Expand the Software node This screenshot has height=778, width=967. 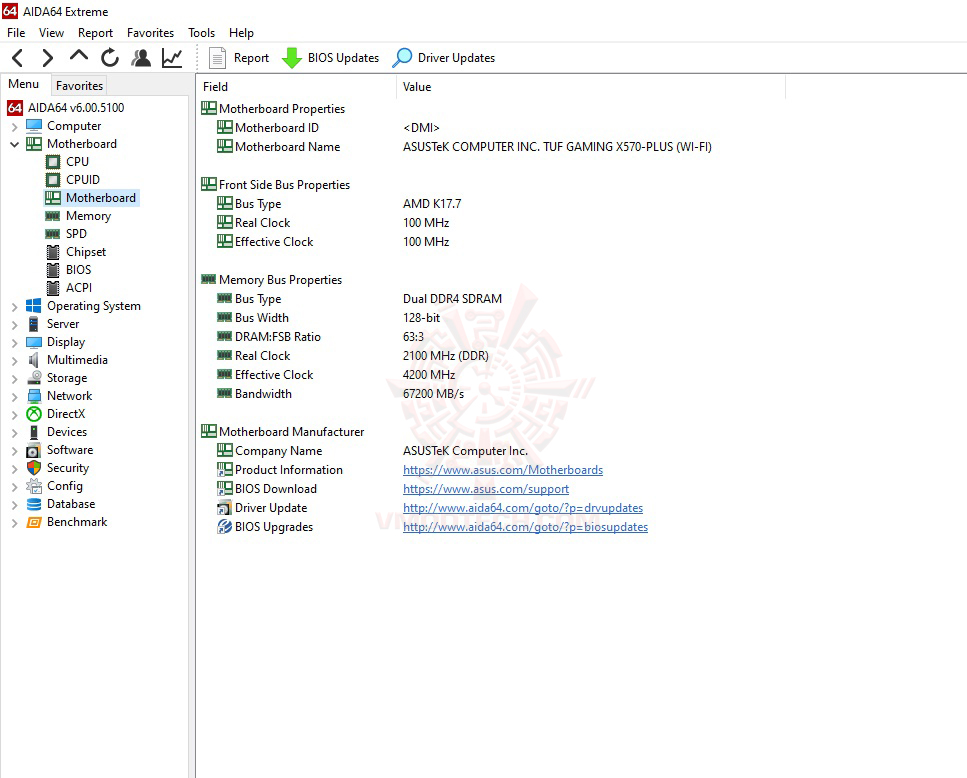[15, 451]
